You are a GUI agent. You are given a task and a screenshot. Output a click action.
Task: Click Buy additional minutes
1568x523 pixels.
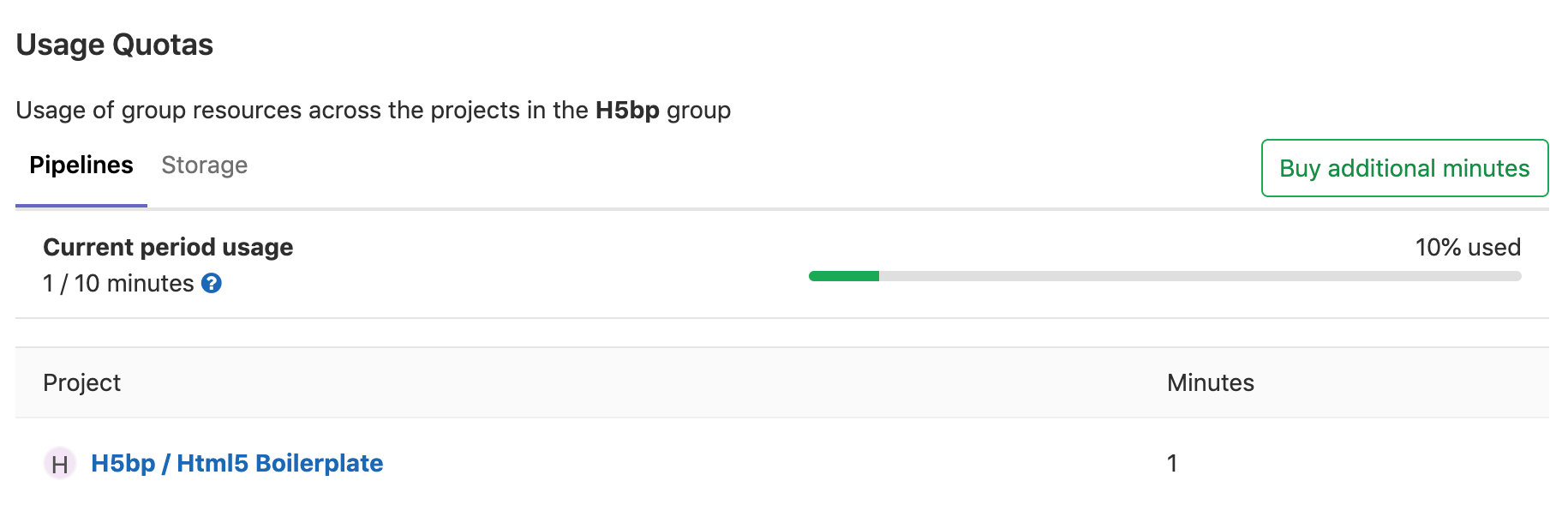click(x=1403, y=168)
